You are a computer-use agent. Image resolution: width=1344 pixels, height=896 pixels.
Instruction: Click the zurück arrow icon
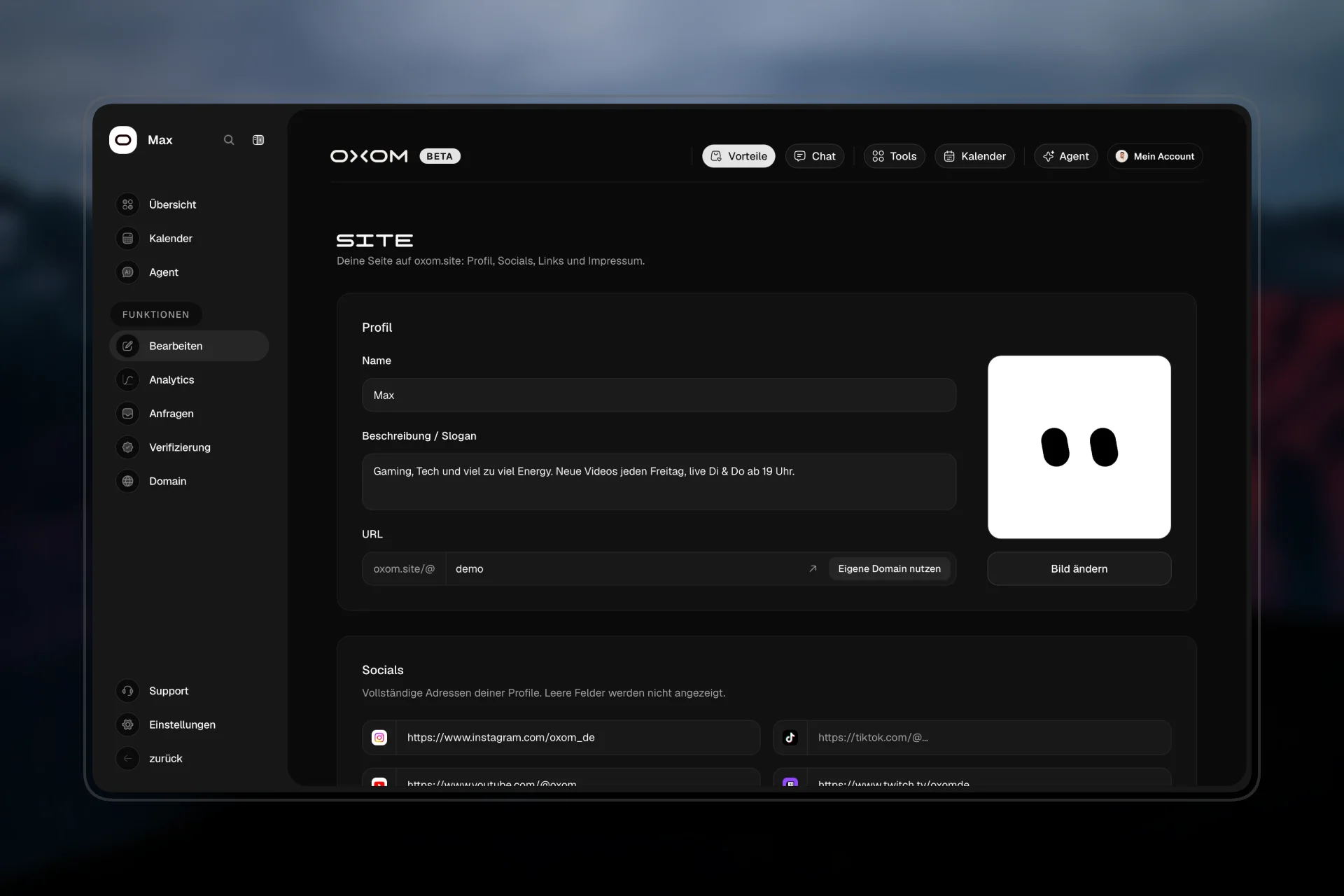point(127,758)
